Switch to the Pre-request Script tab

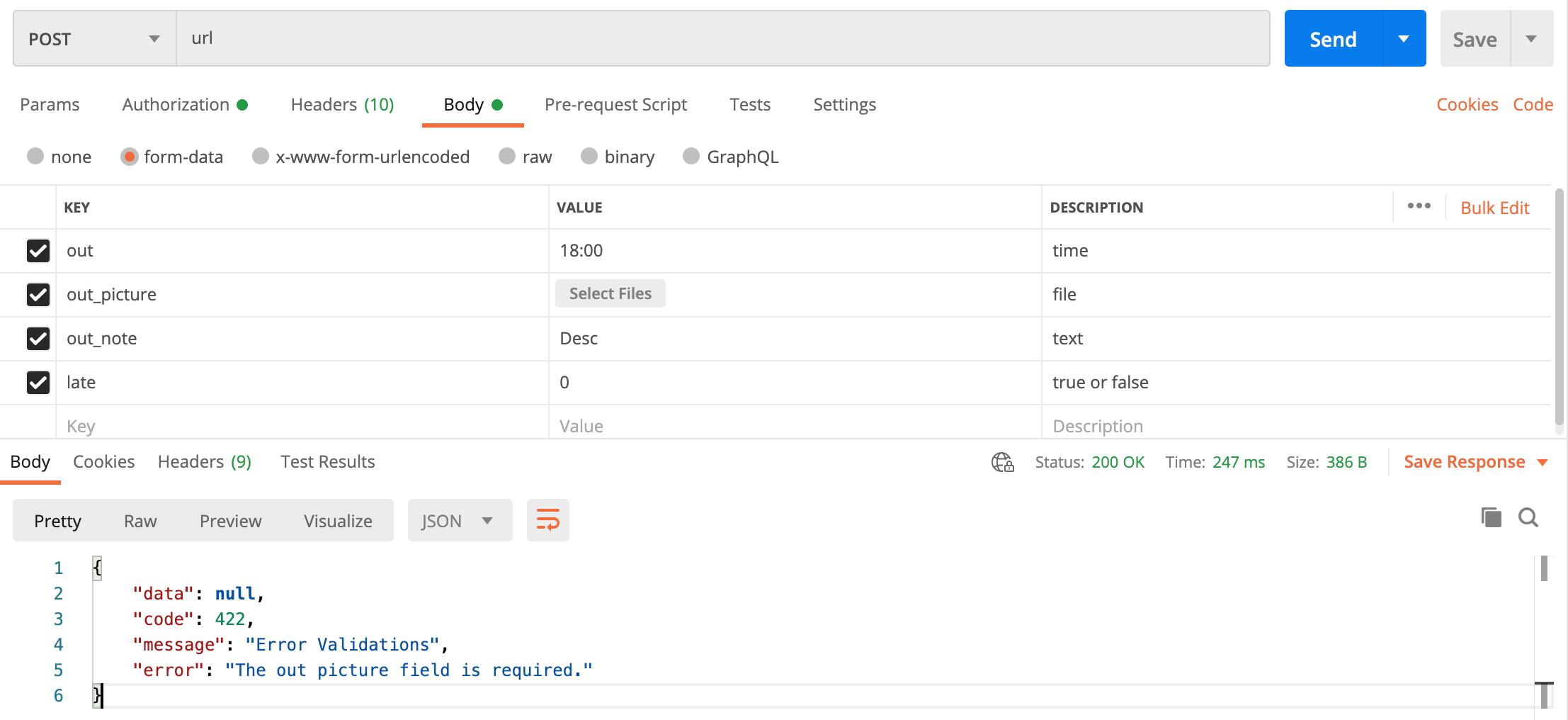pyautogui.click(x=615, y=105)
